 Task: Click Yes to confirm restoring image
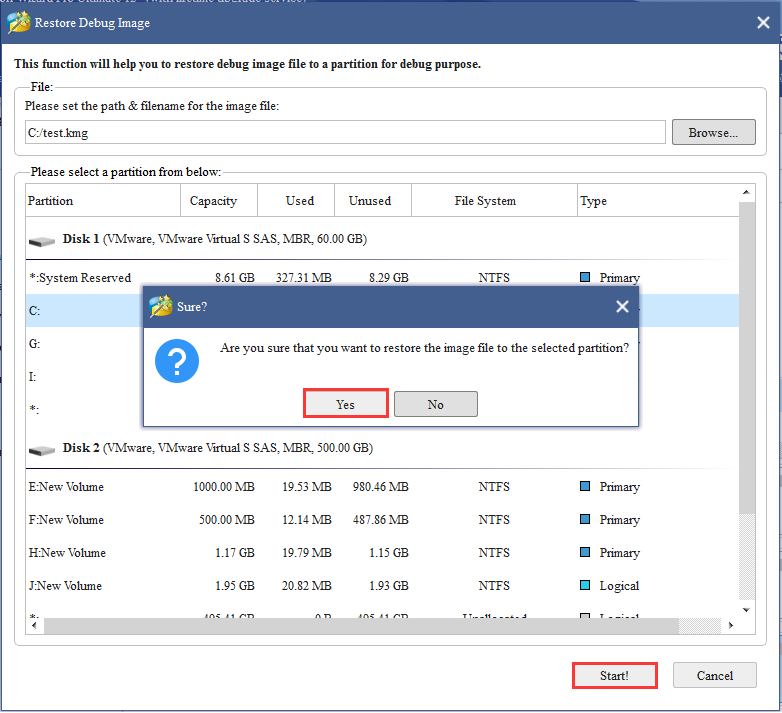pos(345,404)
